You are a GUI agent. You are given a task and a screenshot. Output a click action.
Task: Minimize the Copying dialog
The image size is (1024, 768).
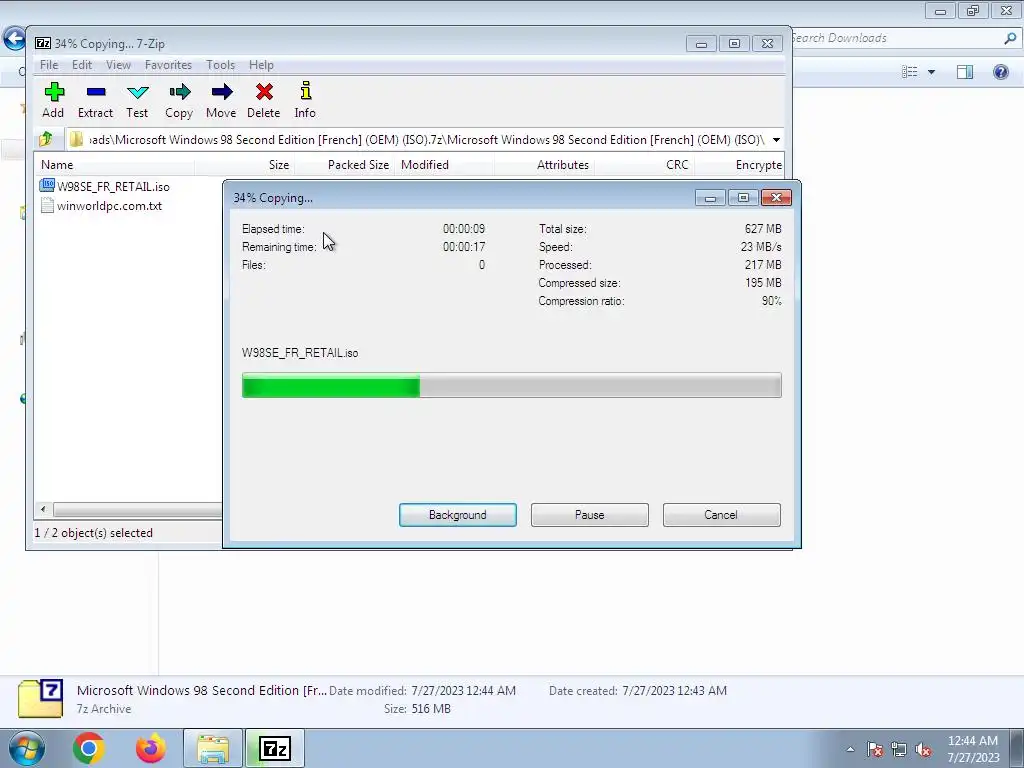[710, 197]
